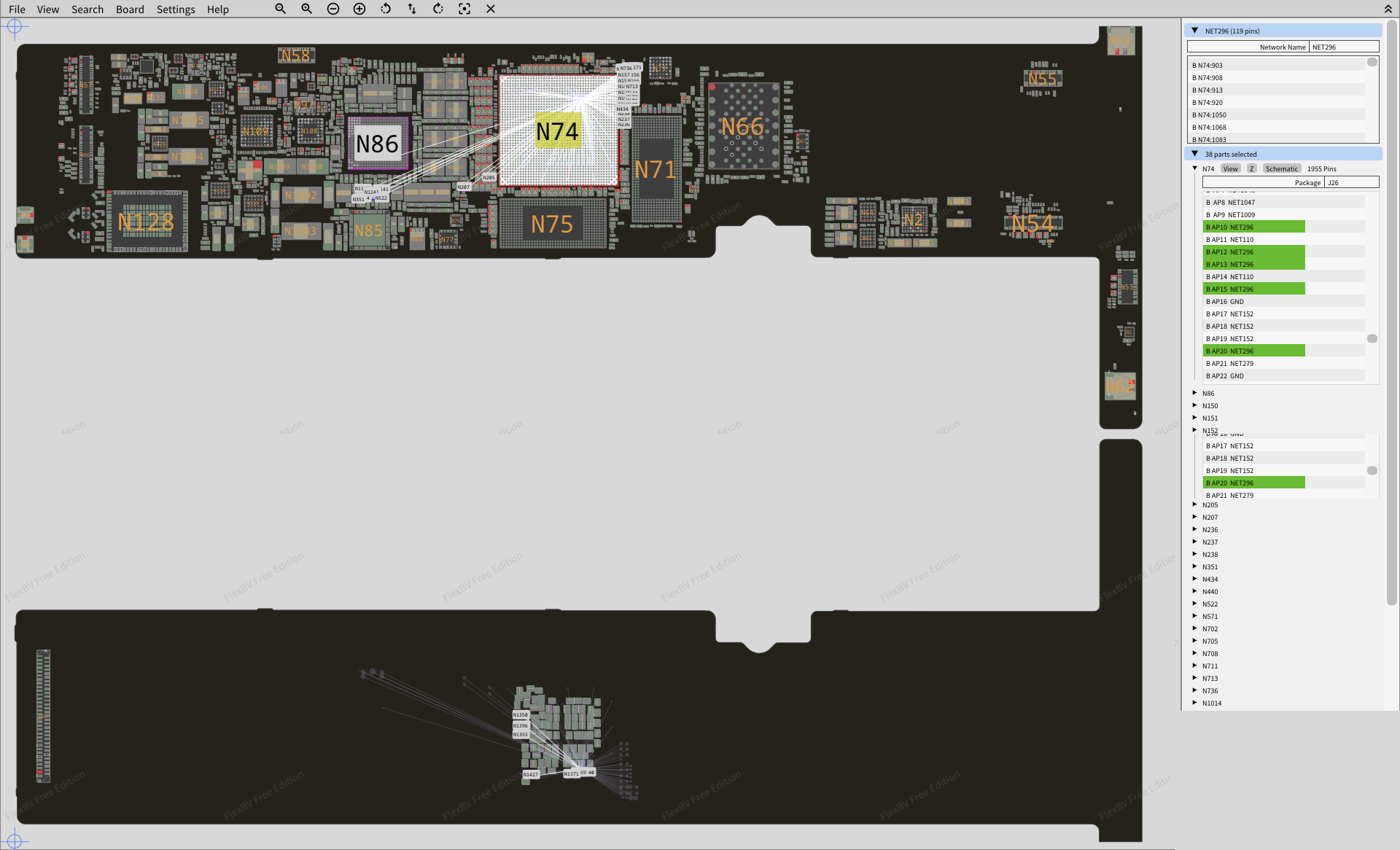The width and height of the screenshot is (1400, 850).
Task: Flip the board with up-down arrows
Action: click(412, 9)
